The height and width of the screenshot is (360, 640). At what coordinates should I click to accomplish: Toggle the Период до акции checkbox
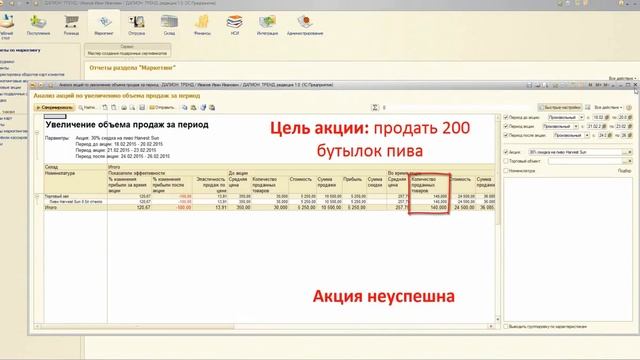(506, 117)
